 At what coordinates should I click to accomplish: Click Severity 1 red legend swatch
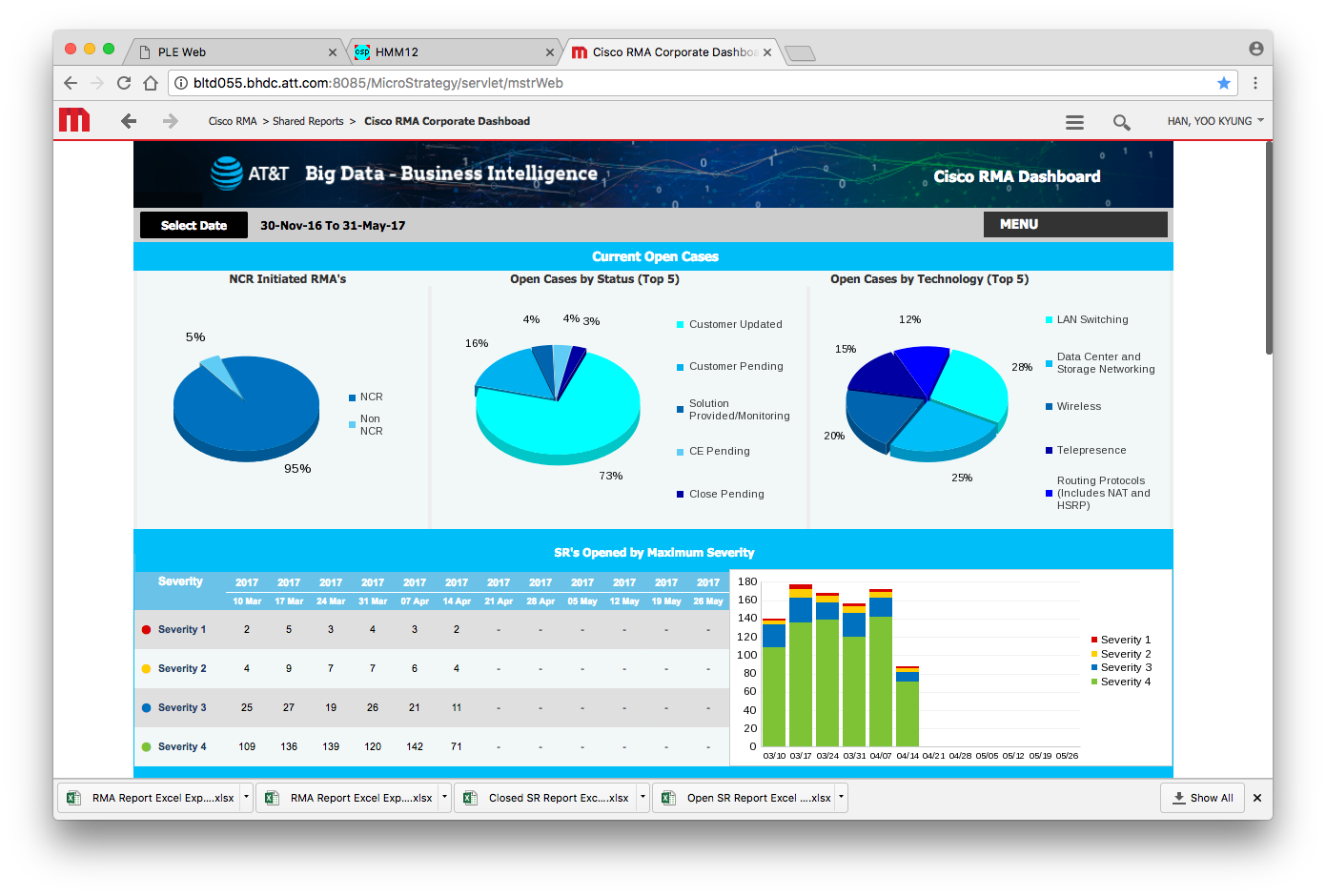[x=1094, y=640]
